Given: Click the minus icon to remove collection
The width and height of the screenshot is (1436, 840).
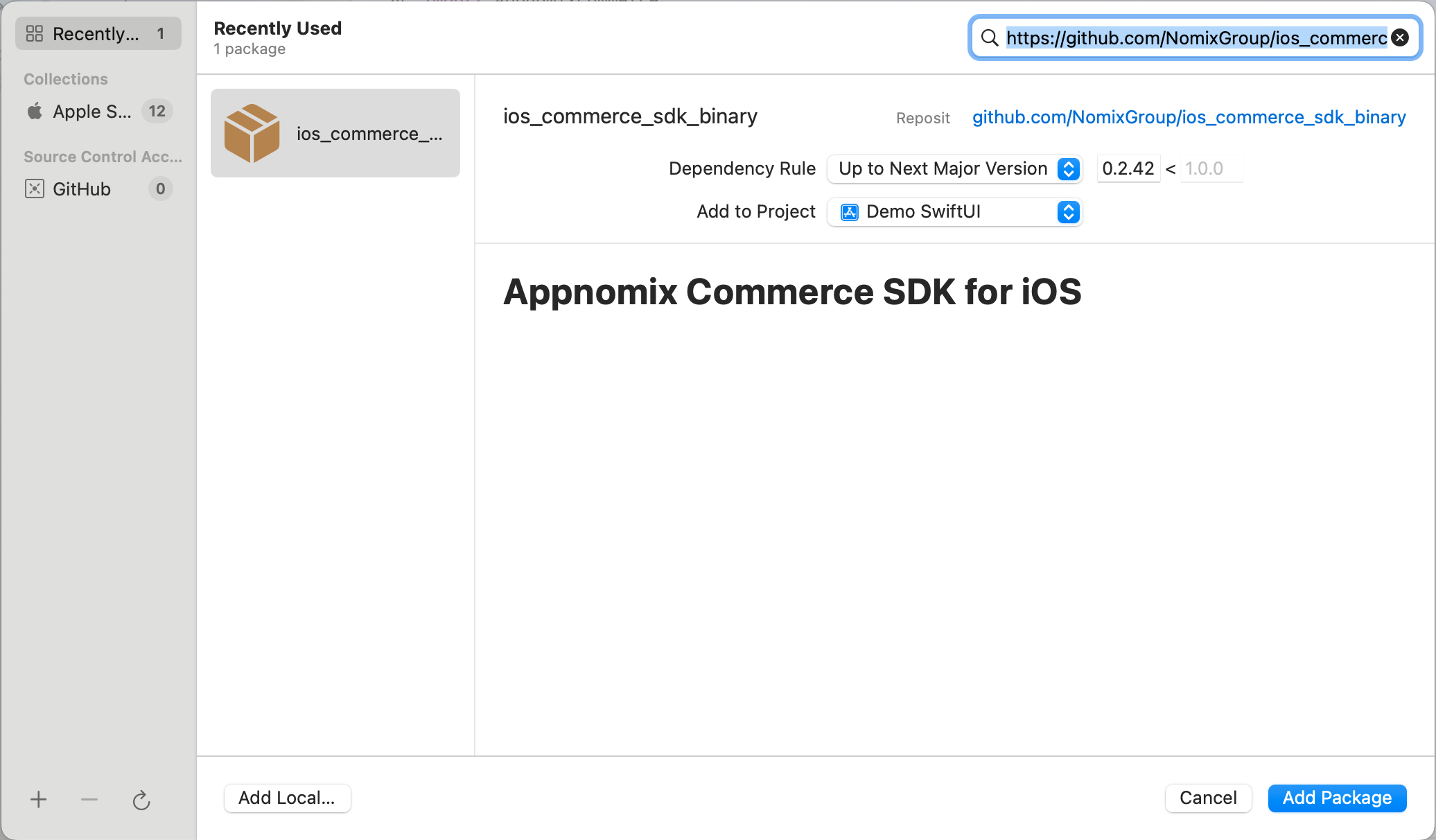Looking at the screenshot, I should tap(89, 800).
